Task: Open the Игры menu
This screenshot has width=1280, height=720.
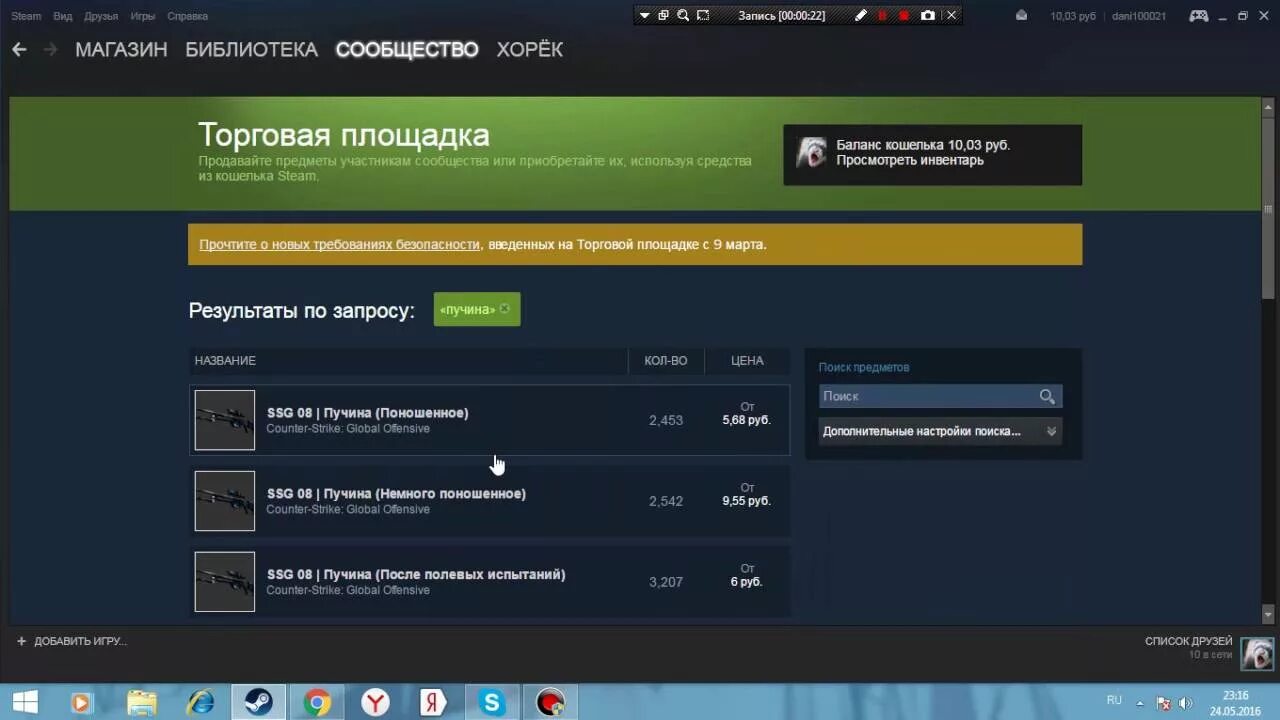Action: [x=142, y=16]
